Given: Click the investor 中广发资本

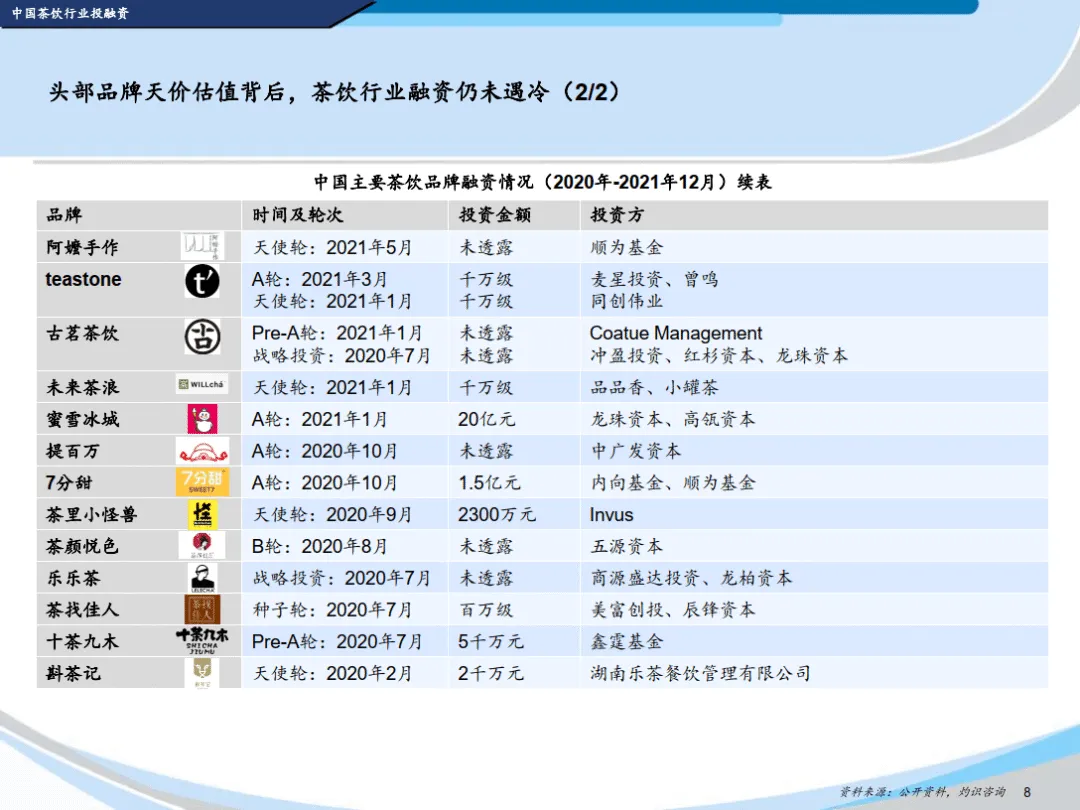Looking at the screenshot, I should pos(636,451).
